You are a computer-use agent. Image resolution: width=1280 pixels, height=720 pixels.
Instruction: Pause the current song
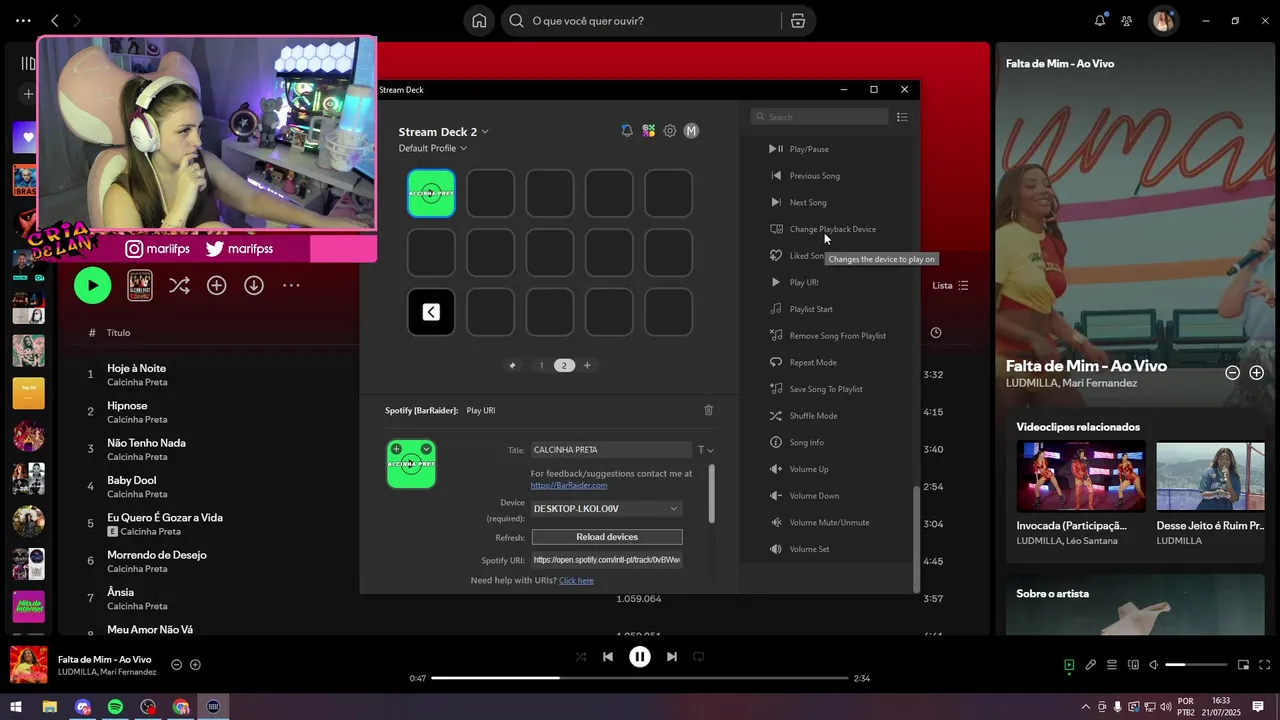(x=640, y=657)
